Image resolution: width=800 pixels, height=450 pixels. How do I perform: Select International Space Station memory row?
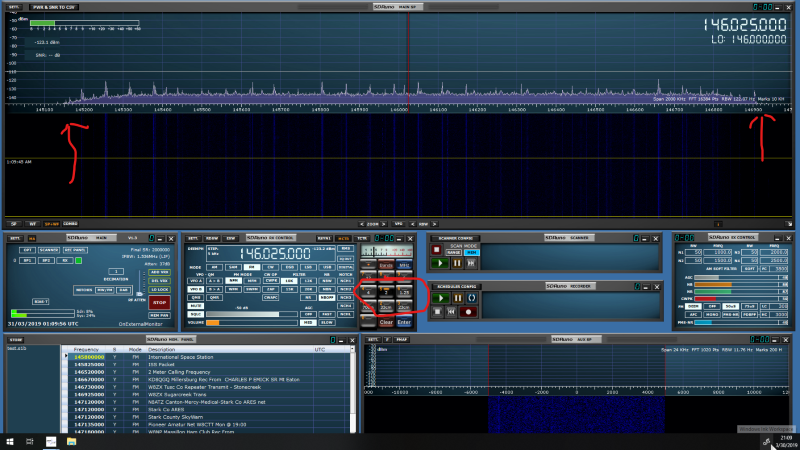point(209,357)
